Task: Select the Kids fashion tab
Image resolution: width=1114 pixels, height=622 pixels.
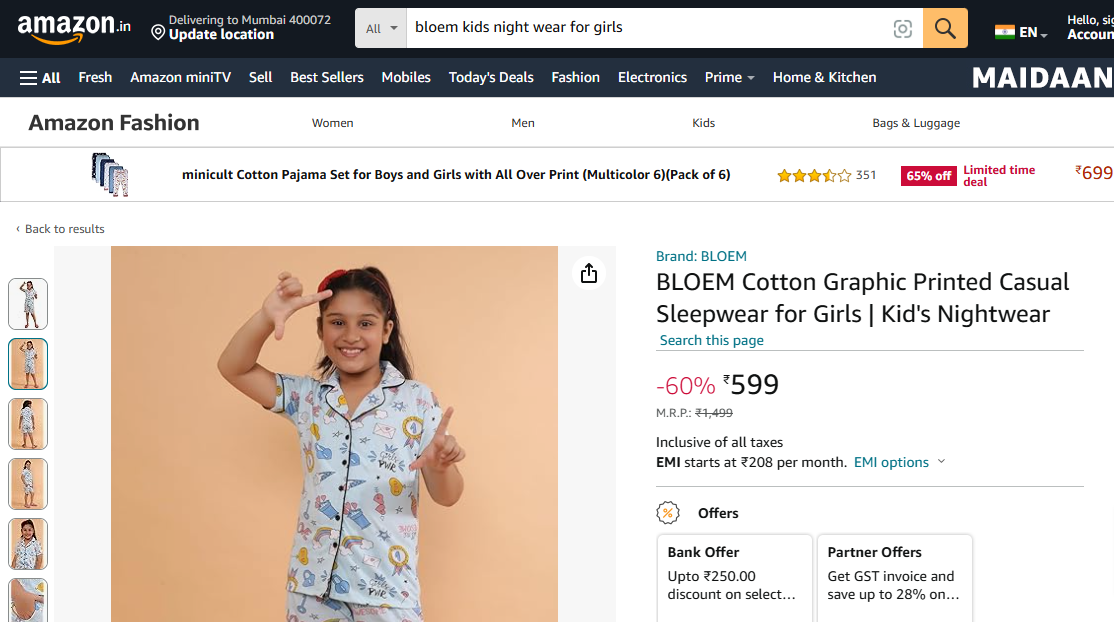Action: [x=703, y=123]
